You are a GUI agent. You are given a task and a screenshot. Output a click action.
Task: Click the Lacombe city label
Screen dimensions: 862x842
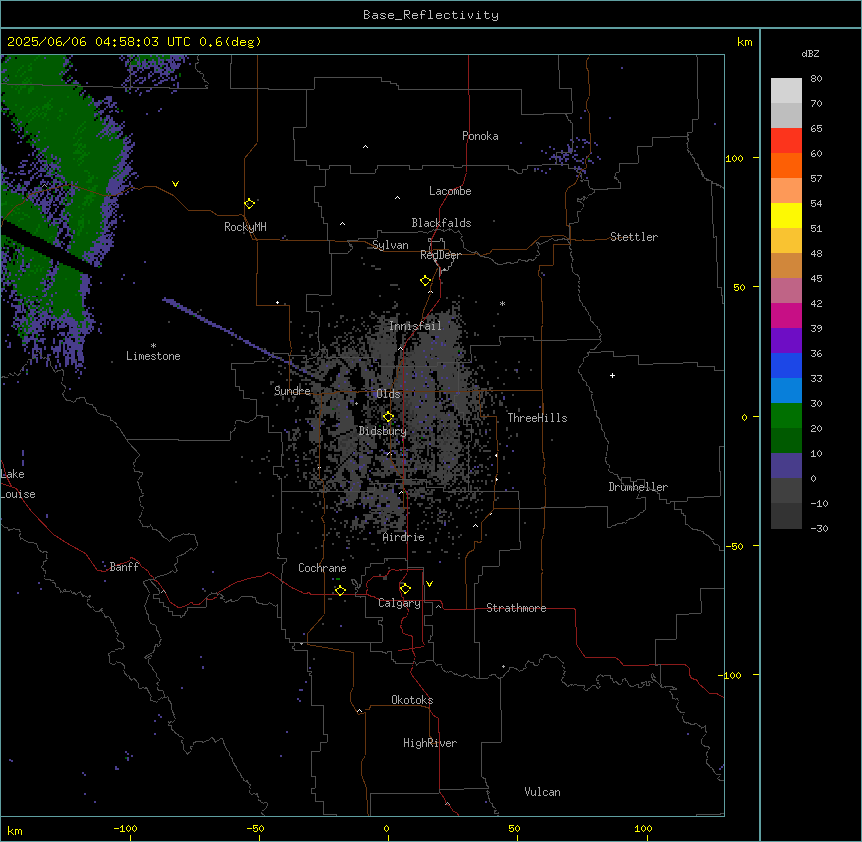tap(450, 191)
